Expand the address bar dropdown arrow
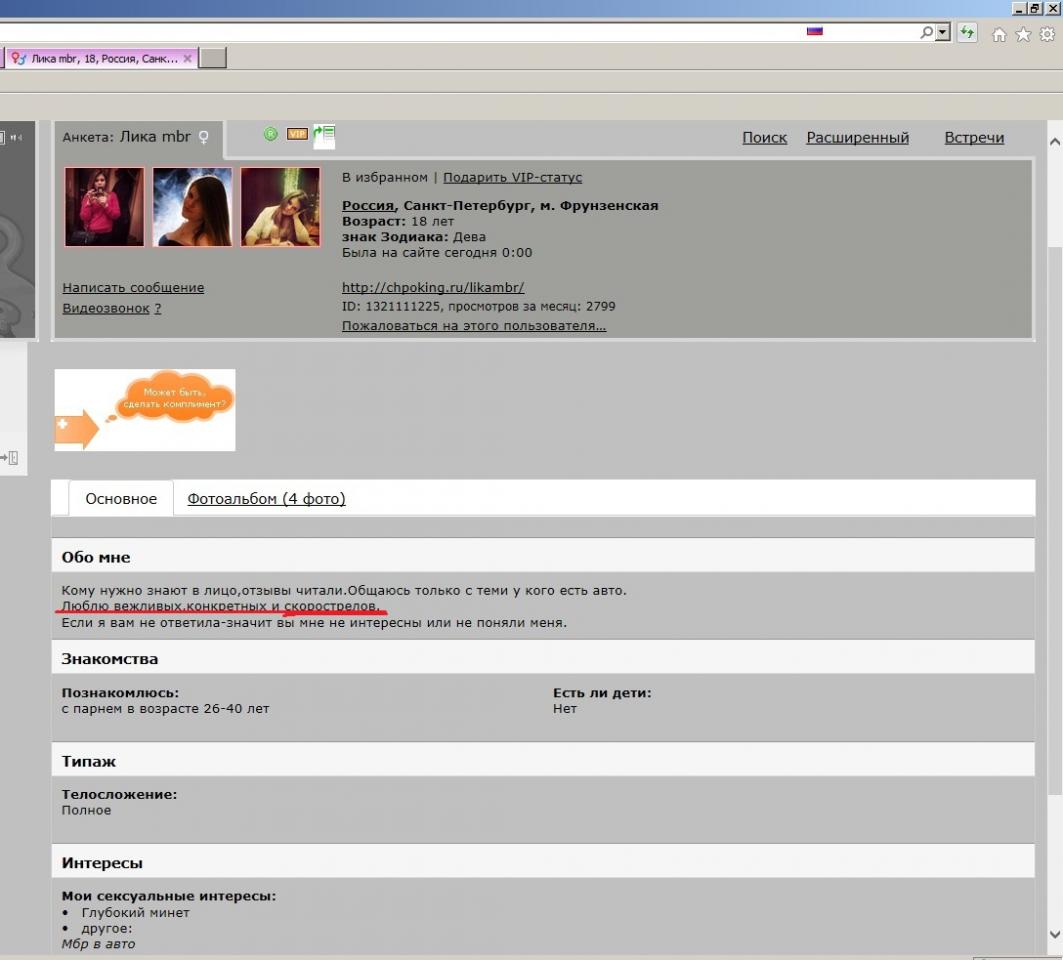Screen dimensions: 1063x960 tap(943, 33)
